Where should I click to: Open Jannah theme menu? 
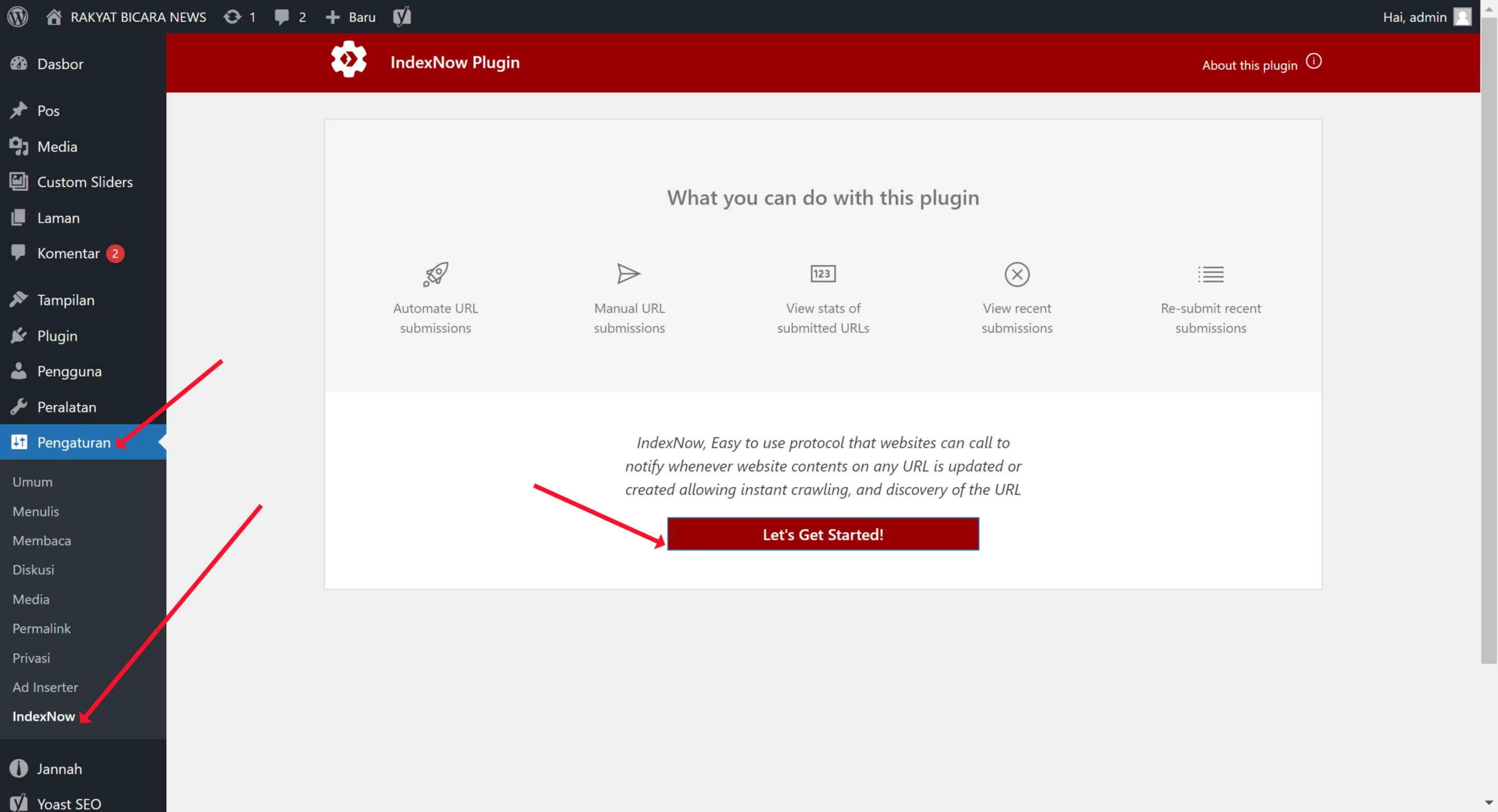tap(83, 768)
